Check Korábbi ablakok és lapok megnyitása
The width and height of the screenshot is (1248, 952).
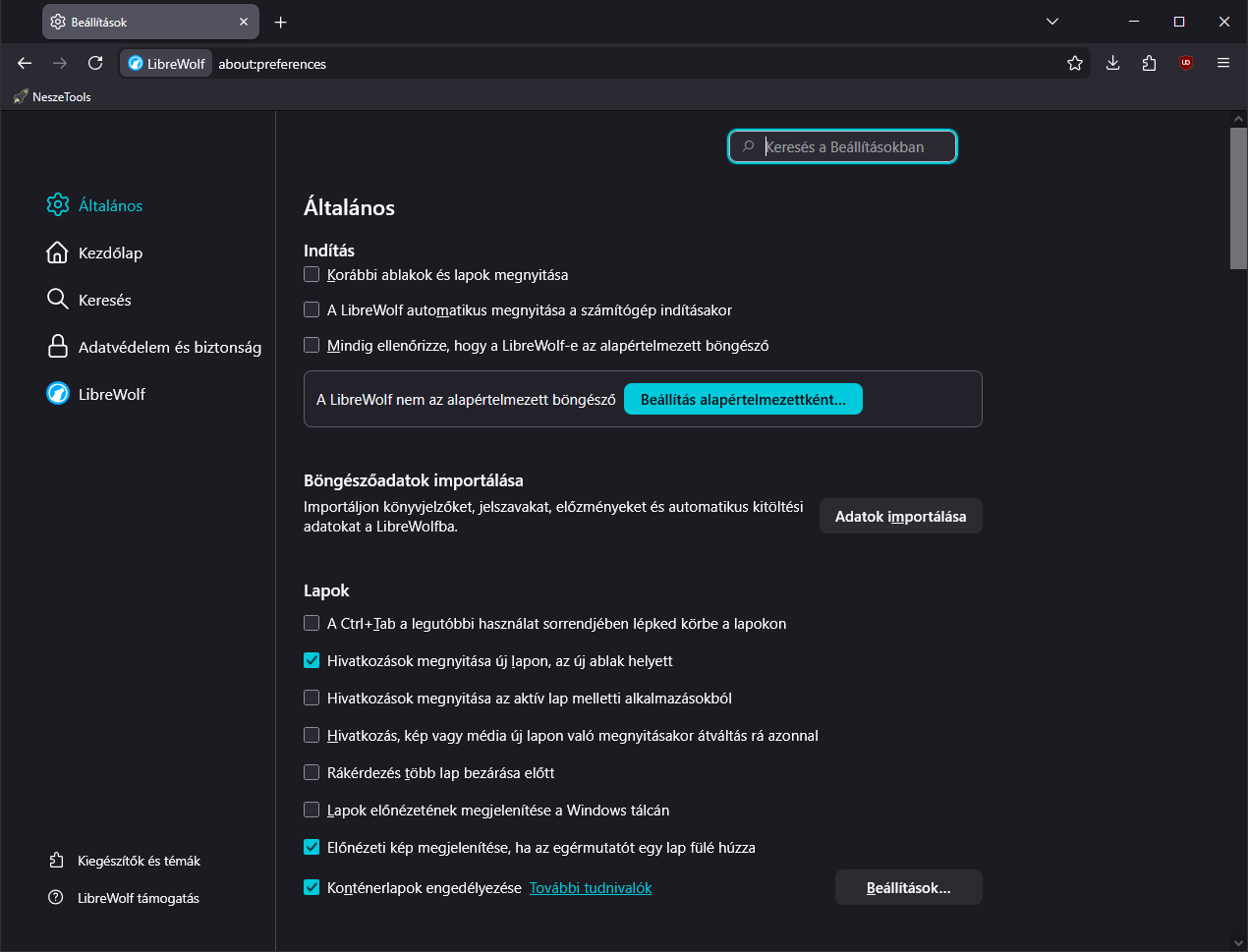(312, 274)
